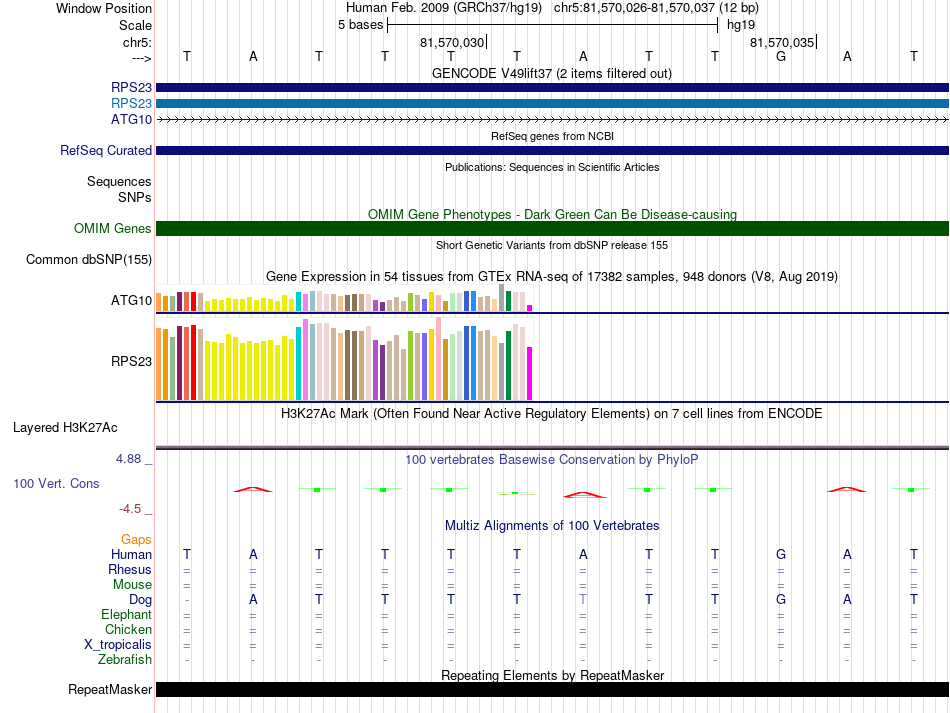950x713 pixels.
Task: Click the RefSeq Curated track label
Action: tap(105, 150)
